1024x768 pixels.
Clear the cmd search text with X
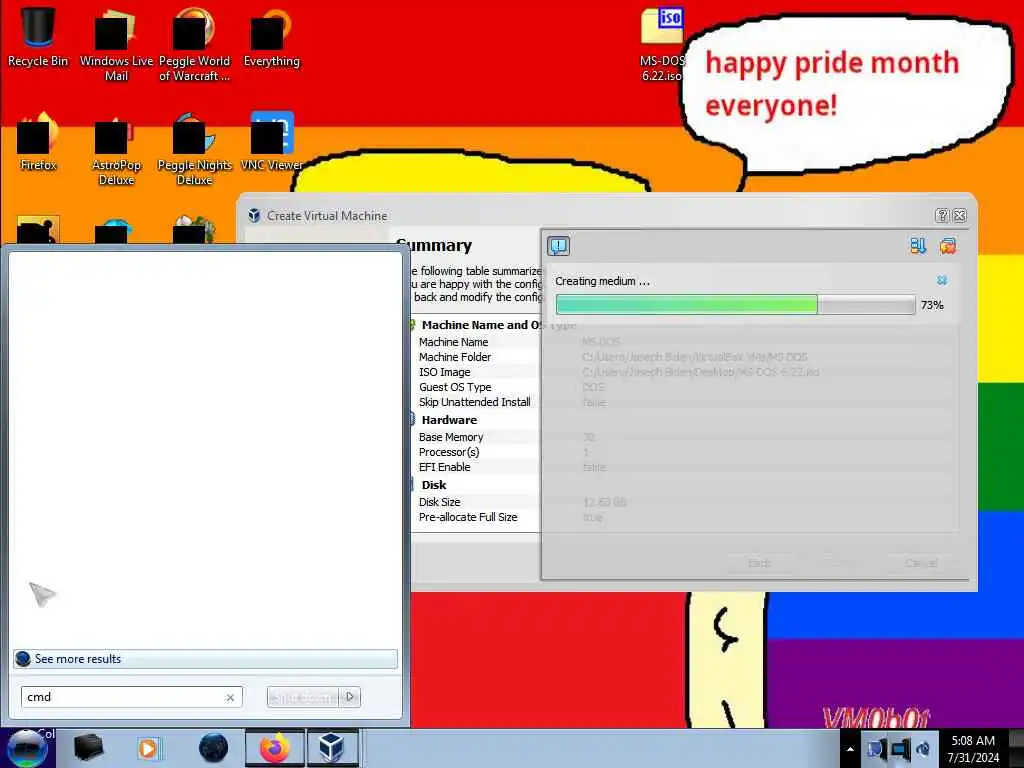[x=230, y=697]
